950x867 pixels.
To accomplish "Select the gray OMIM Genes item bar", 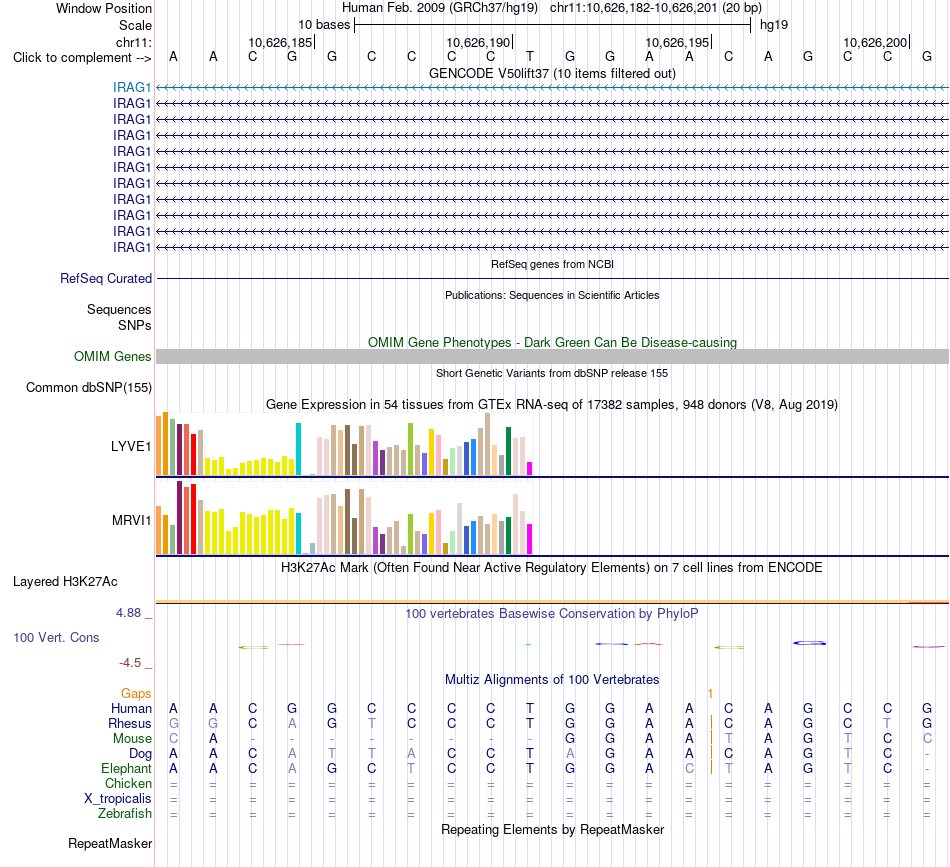I will coord(552,356).
